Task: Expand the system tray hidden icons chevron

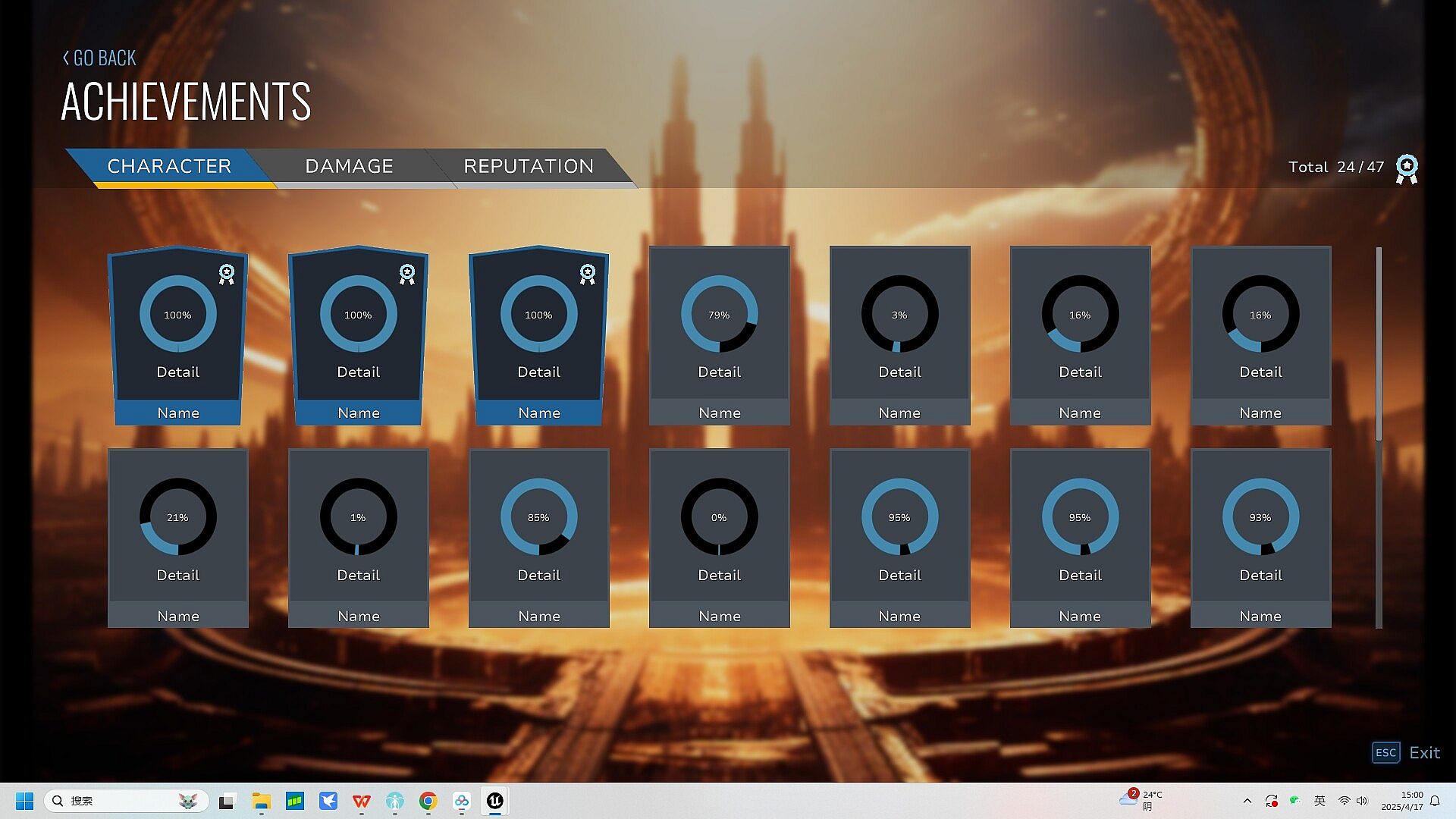Action: tap(1247, 801)
